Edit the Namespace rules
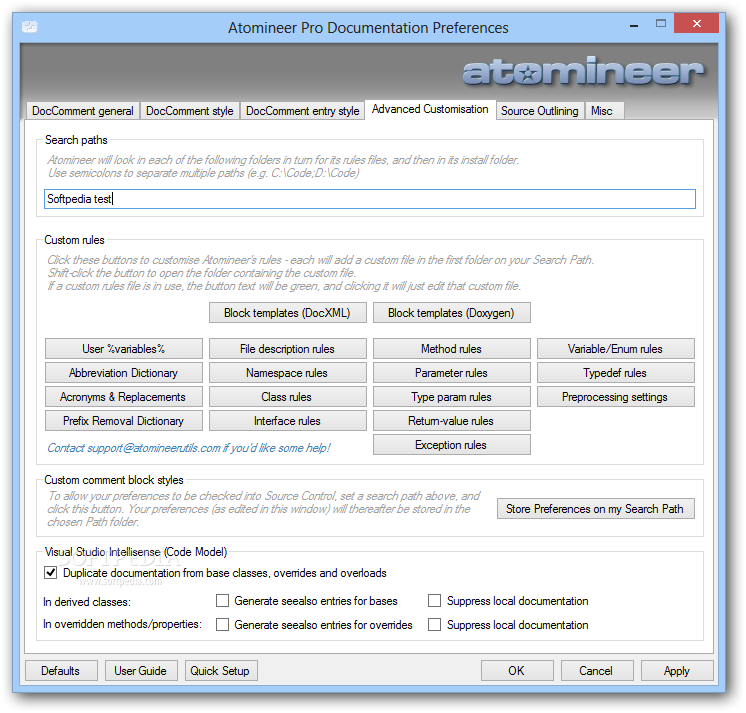Viewport: 746px width, 713px height. 287,373
